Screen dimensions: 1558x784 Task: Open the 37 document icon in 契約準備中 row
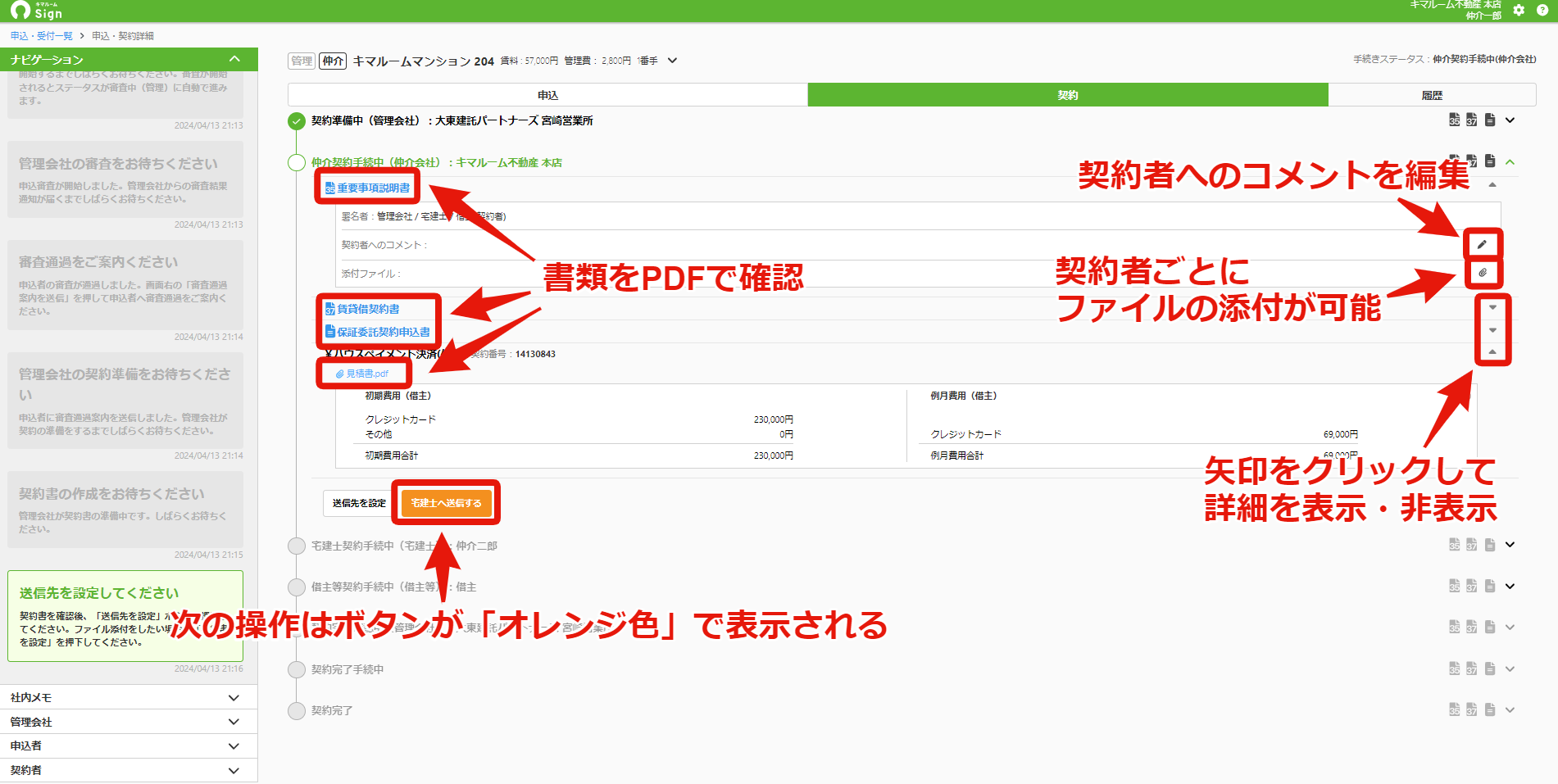tap(1472, 120)
